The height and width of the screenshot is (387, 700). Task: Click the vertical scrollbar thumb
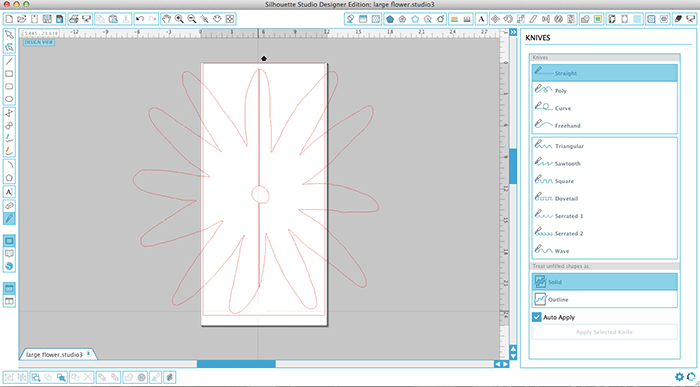click(513, 166)
